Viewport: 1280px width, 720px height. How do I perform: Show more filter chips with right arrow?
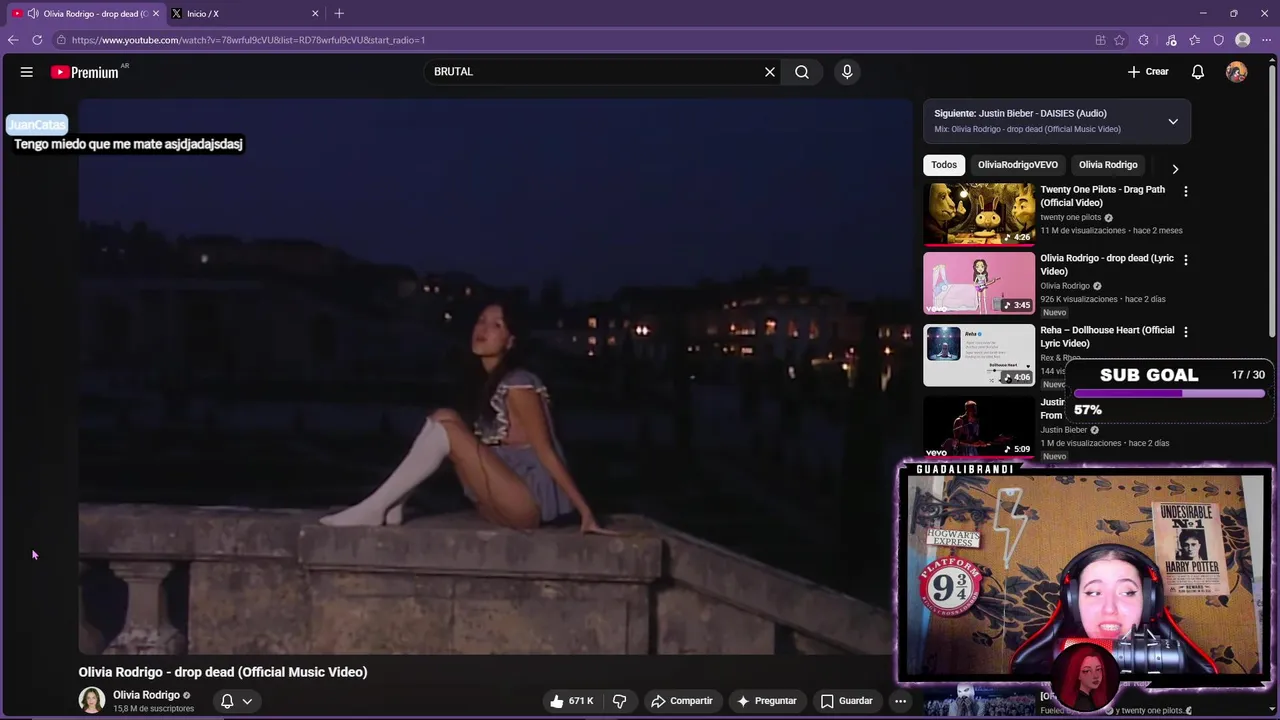click(x=1175, y=169)
